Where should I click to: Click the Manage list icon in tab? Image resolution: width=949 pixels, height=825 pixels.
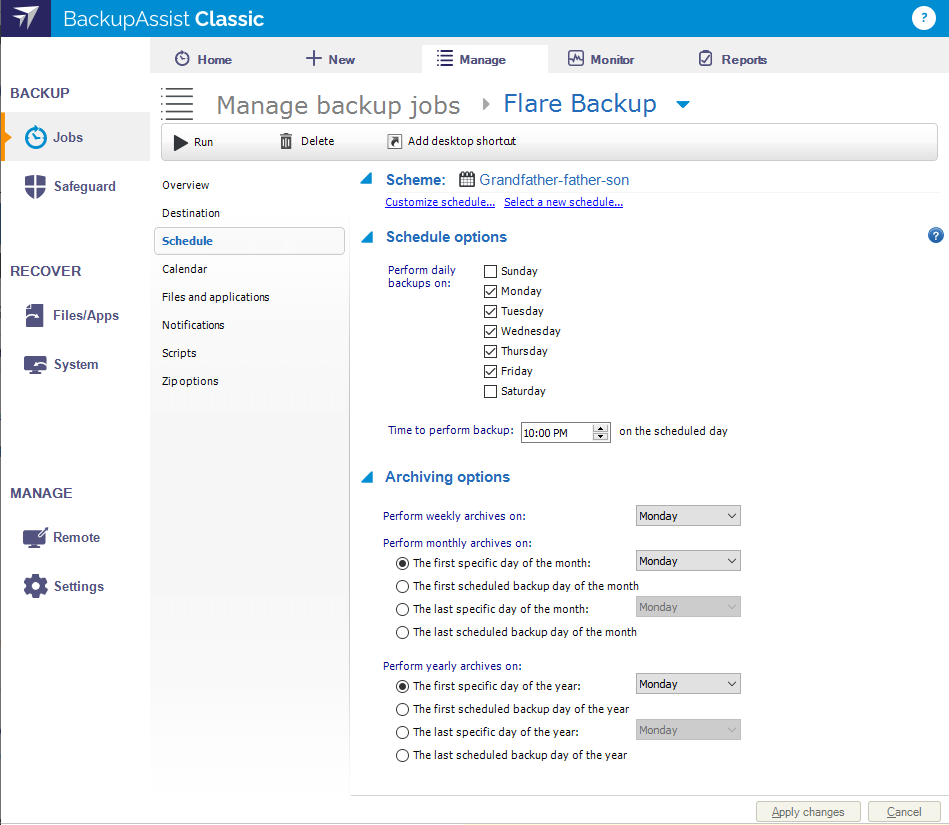(445, 59)
